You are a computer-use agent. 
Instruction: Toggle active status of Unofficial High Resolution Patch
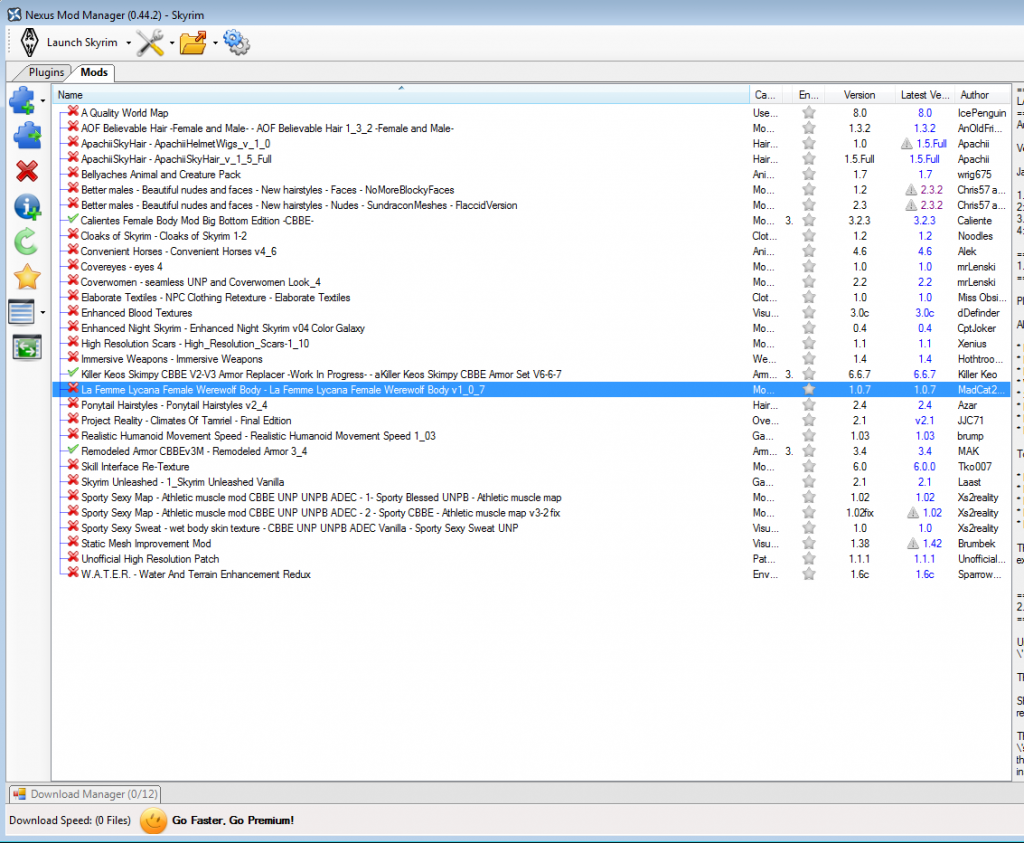tap(73, 558)
